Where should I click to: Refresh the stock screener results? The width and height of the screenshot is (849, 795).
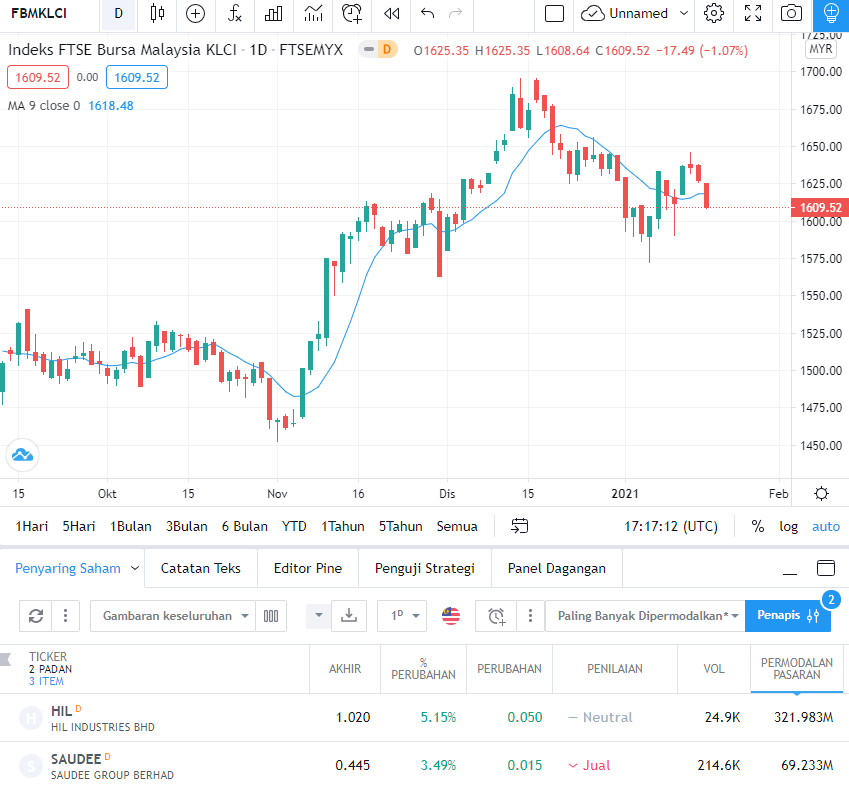36,616
